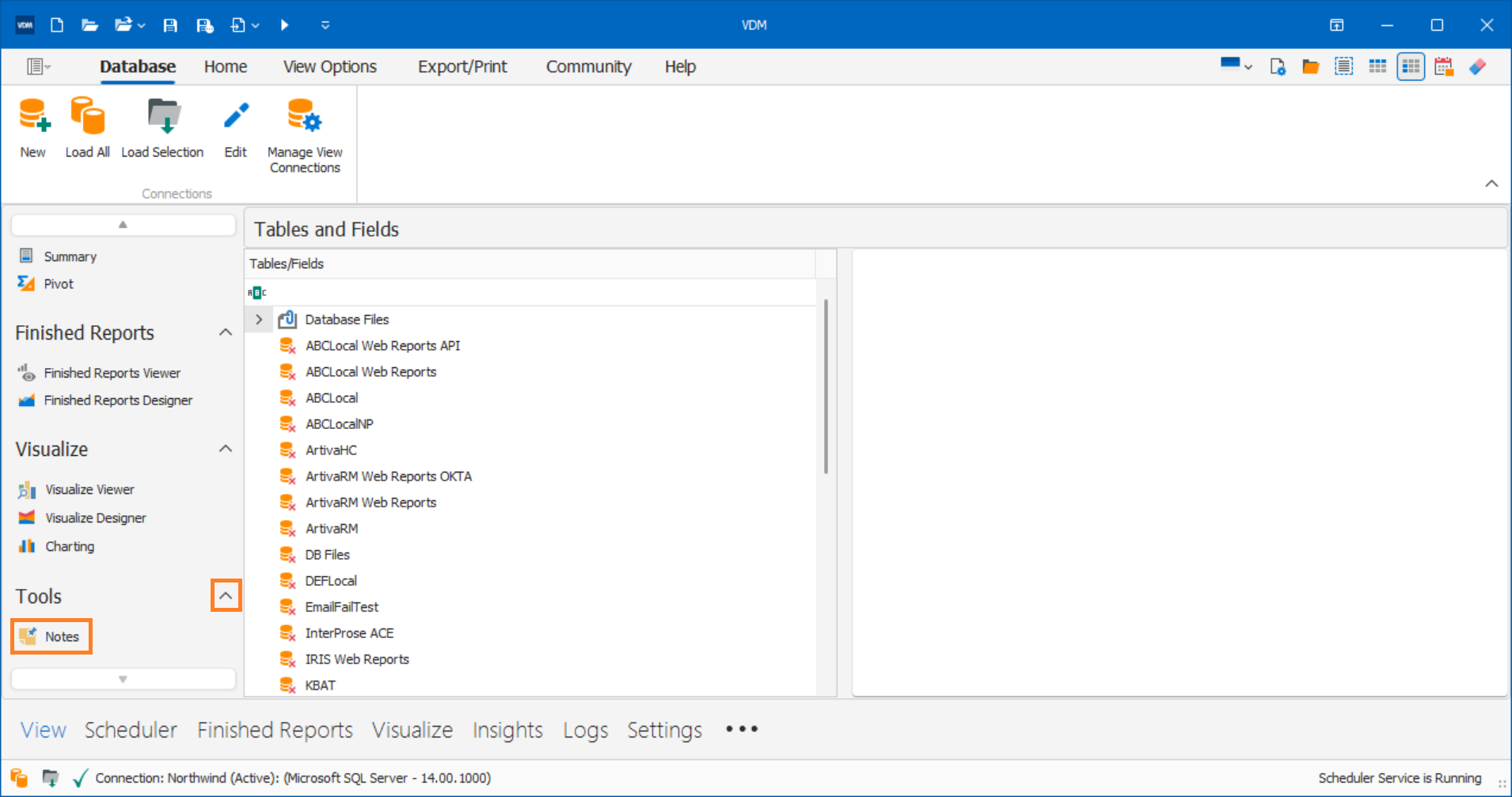This screenshot has width=1512, height=797.
Task: Switch to the Scheduler bottom tab
Action: [131, 730]
